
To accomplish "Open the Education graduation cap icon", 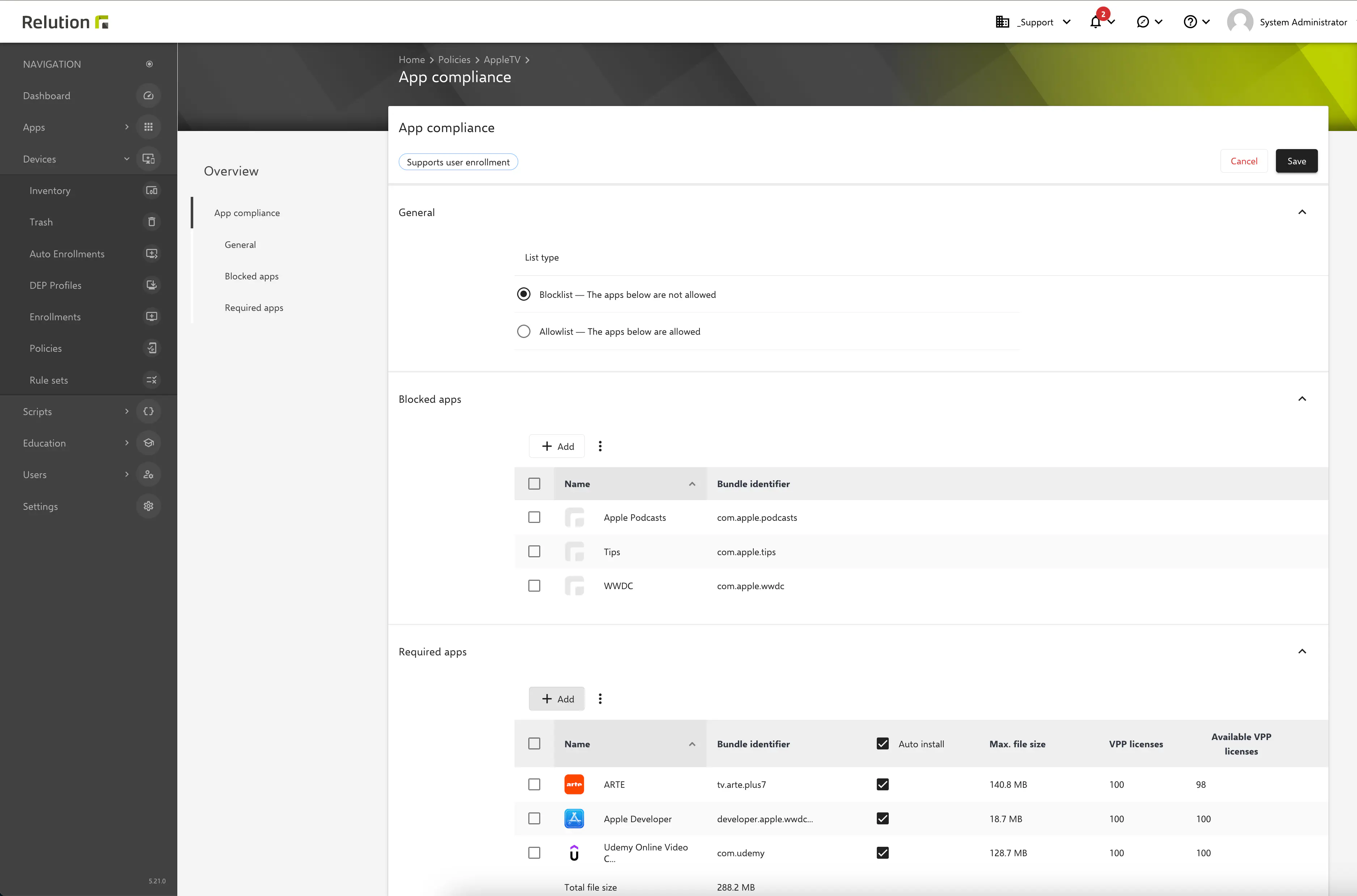I will click(149, 443).
